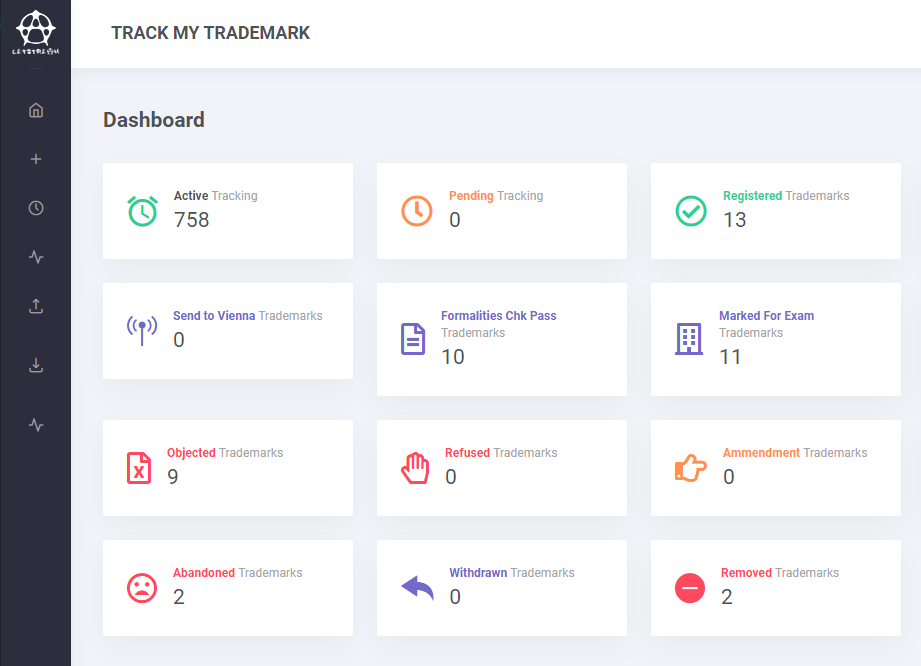Select the Removed Trademarks label
This screenshot has width=921, height=666.
(x=780, y=573)
